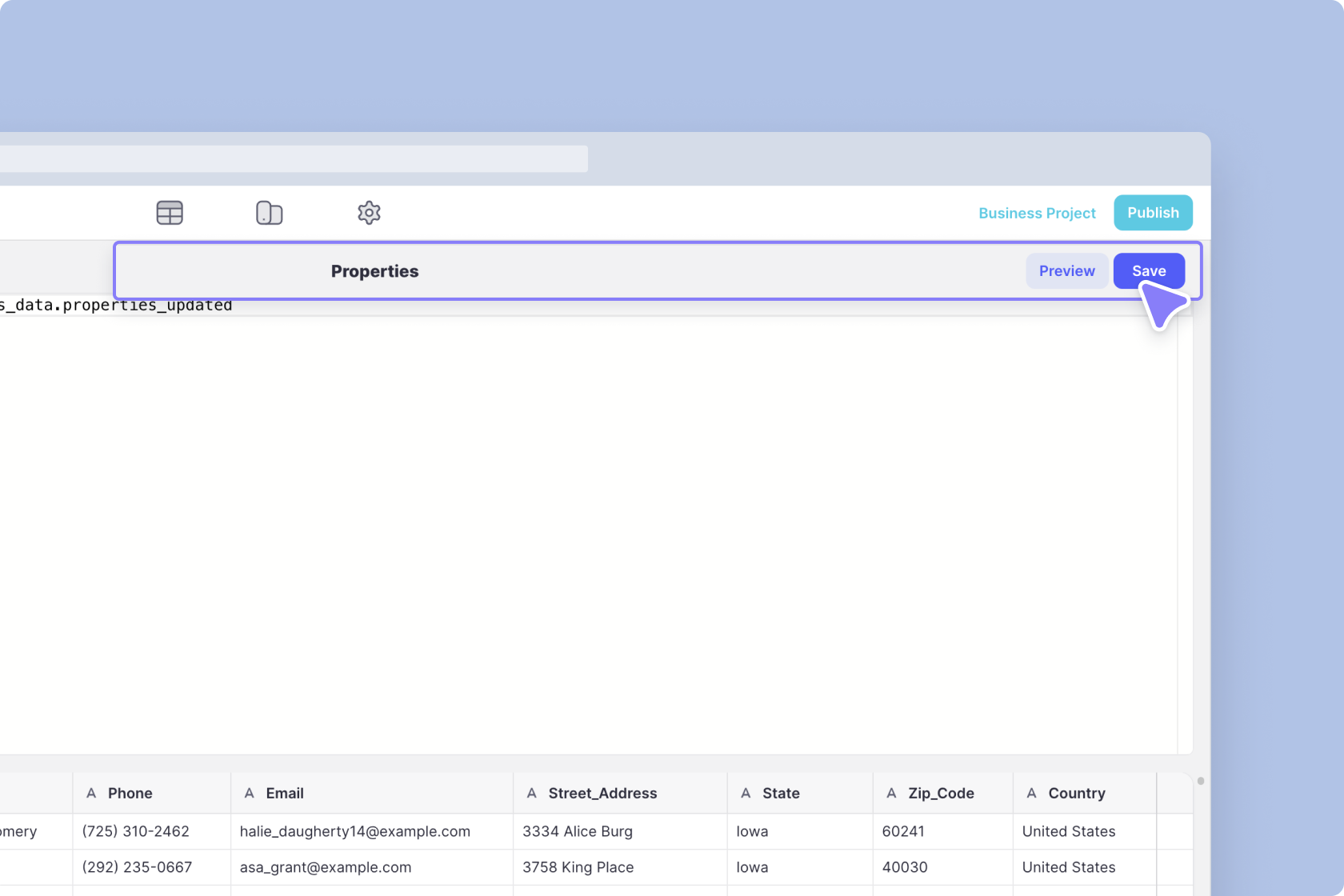Open the Business Project link

tap(1037, 213)
